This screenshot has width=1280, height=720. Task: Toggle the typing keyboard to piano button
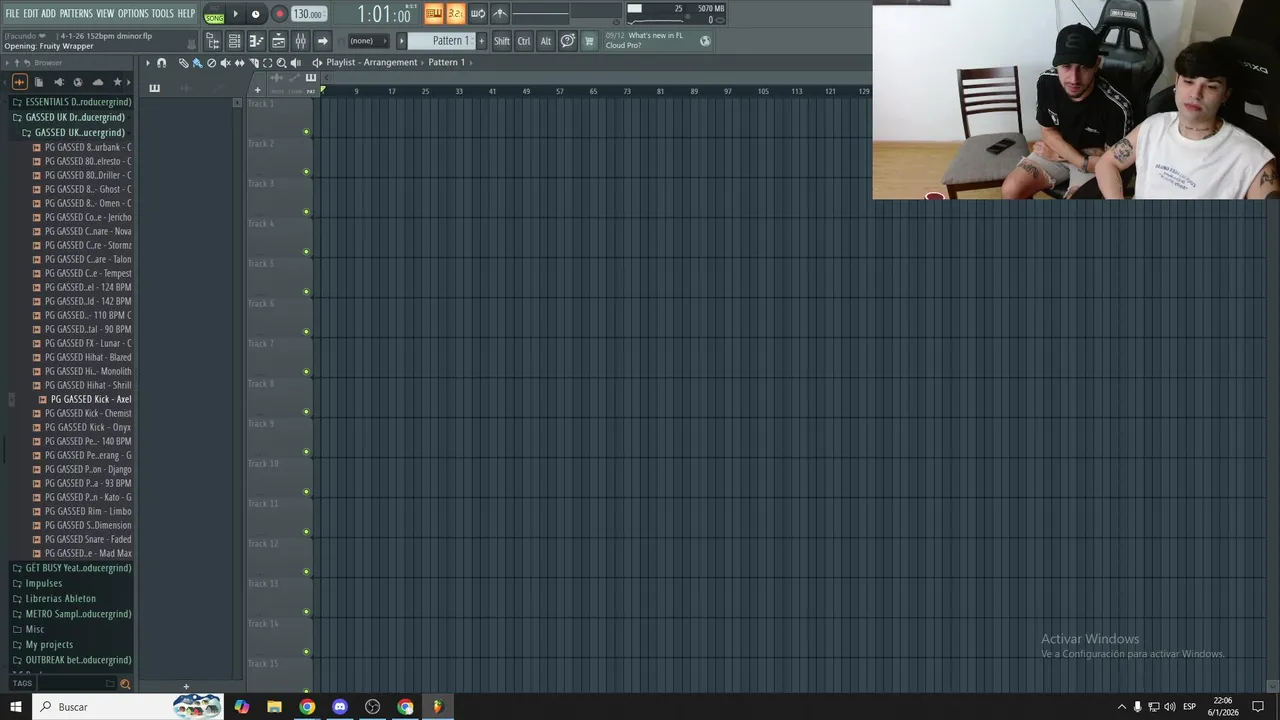coord(433,14)
